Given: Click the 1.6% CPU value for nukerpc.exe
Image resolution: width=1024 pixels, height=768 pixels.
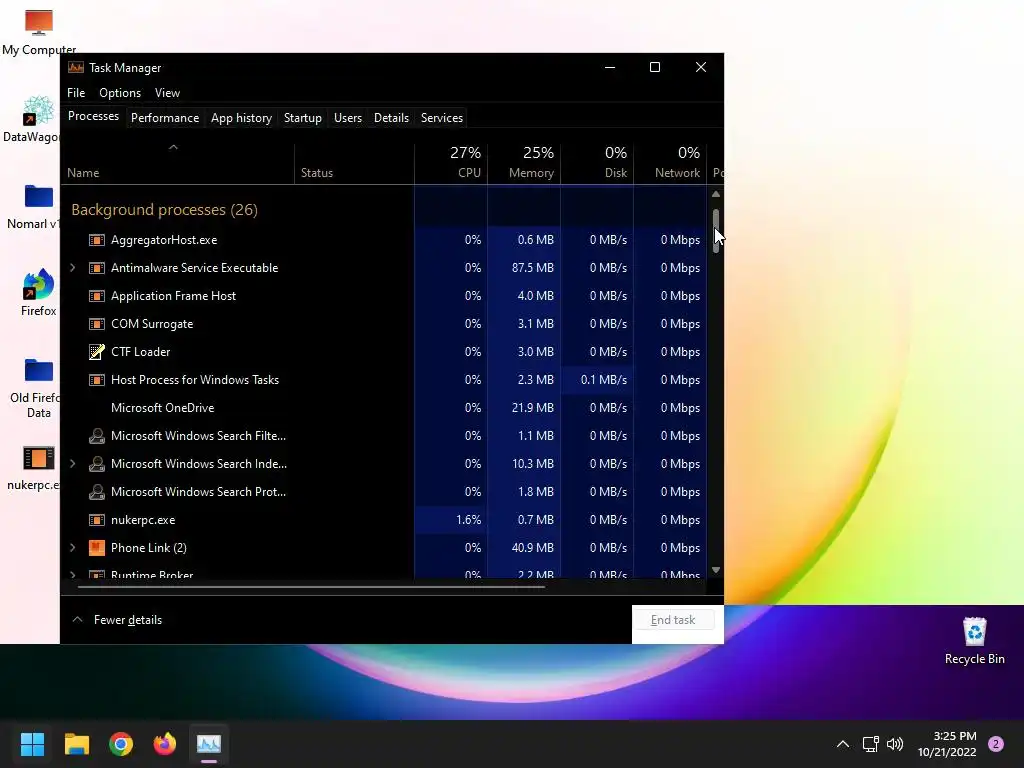Looking at the screenshot, I should tap(468, 520).
